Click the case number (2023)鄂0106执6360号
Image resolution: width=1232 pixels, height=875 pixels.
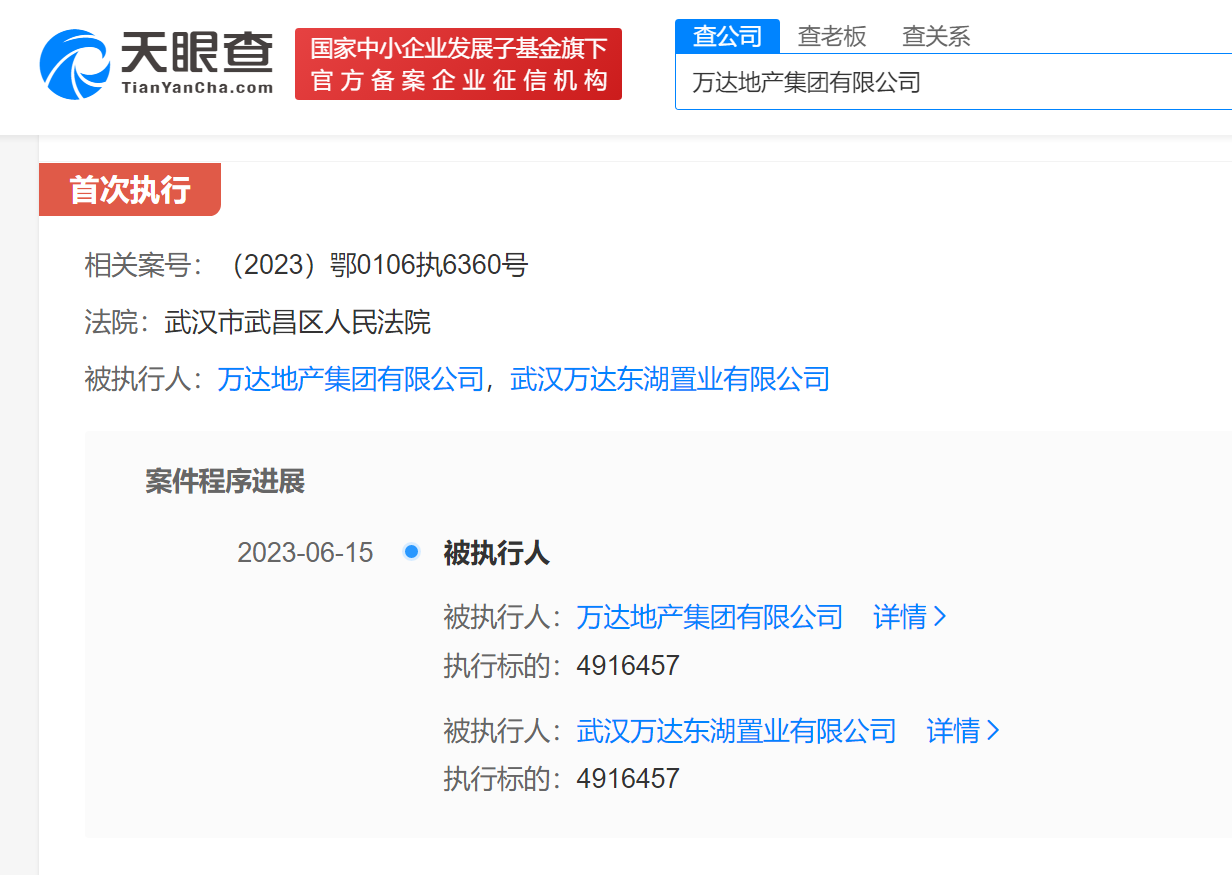coord(377,266)
